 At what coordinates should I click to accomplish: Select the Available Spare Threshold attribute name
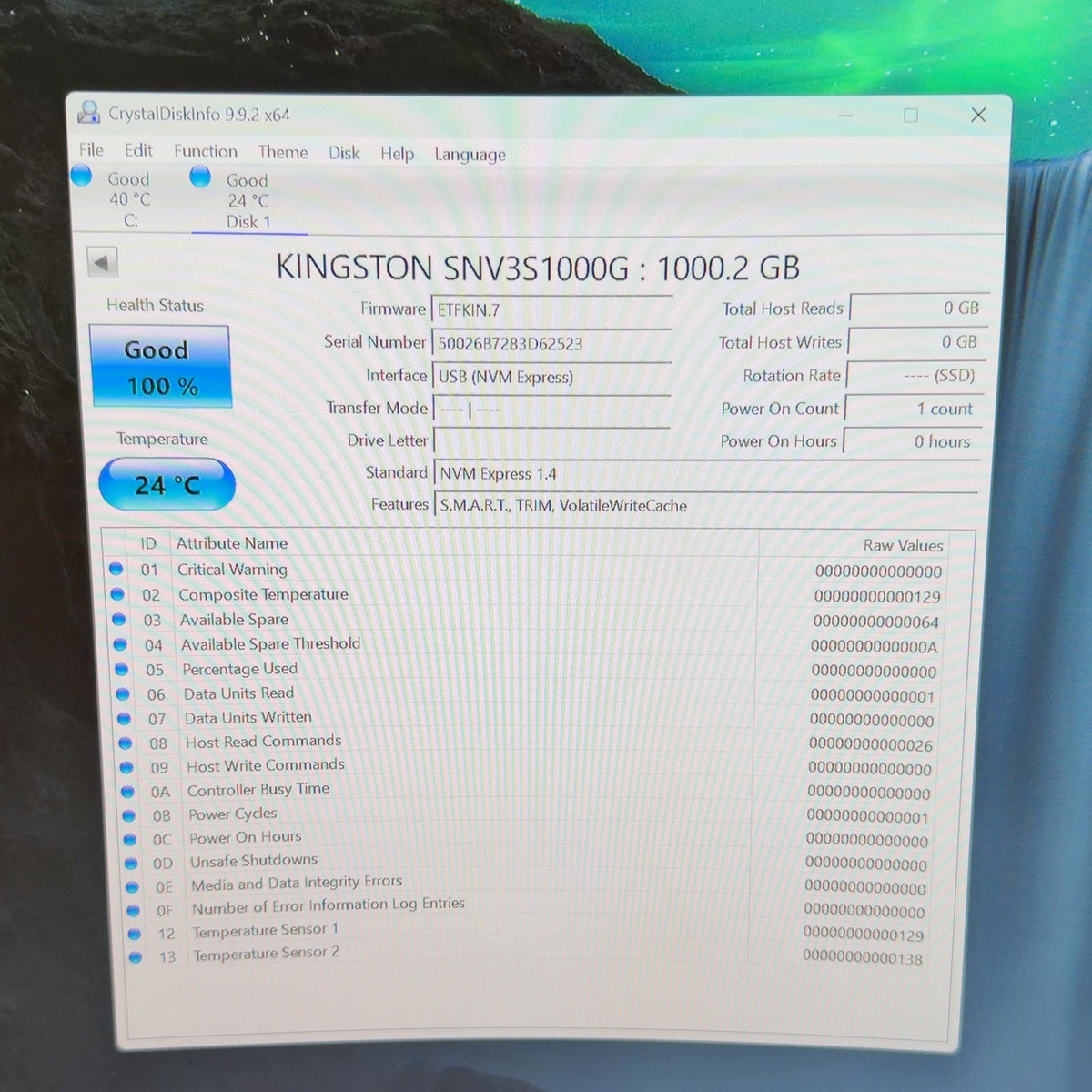(270, 644)
